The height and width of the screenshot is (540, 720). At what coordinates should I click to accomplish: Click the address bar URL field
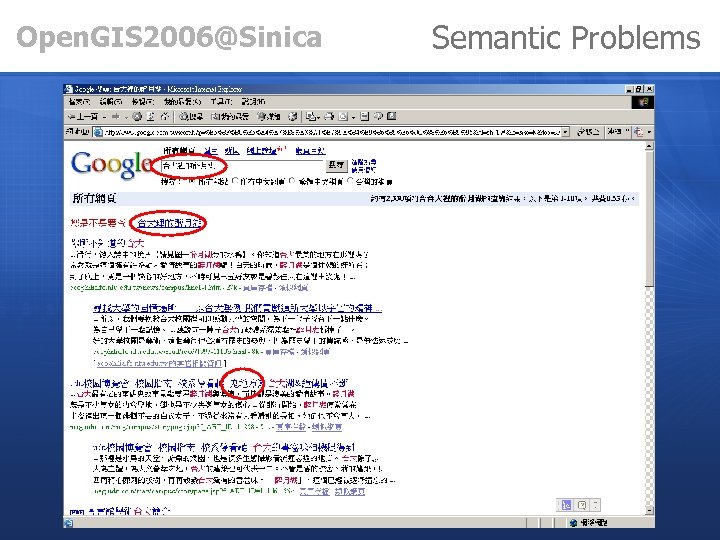(x=327, y=132)
